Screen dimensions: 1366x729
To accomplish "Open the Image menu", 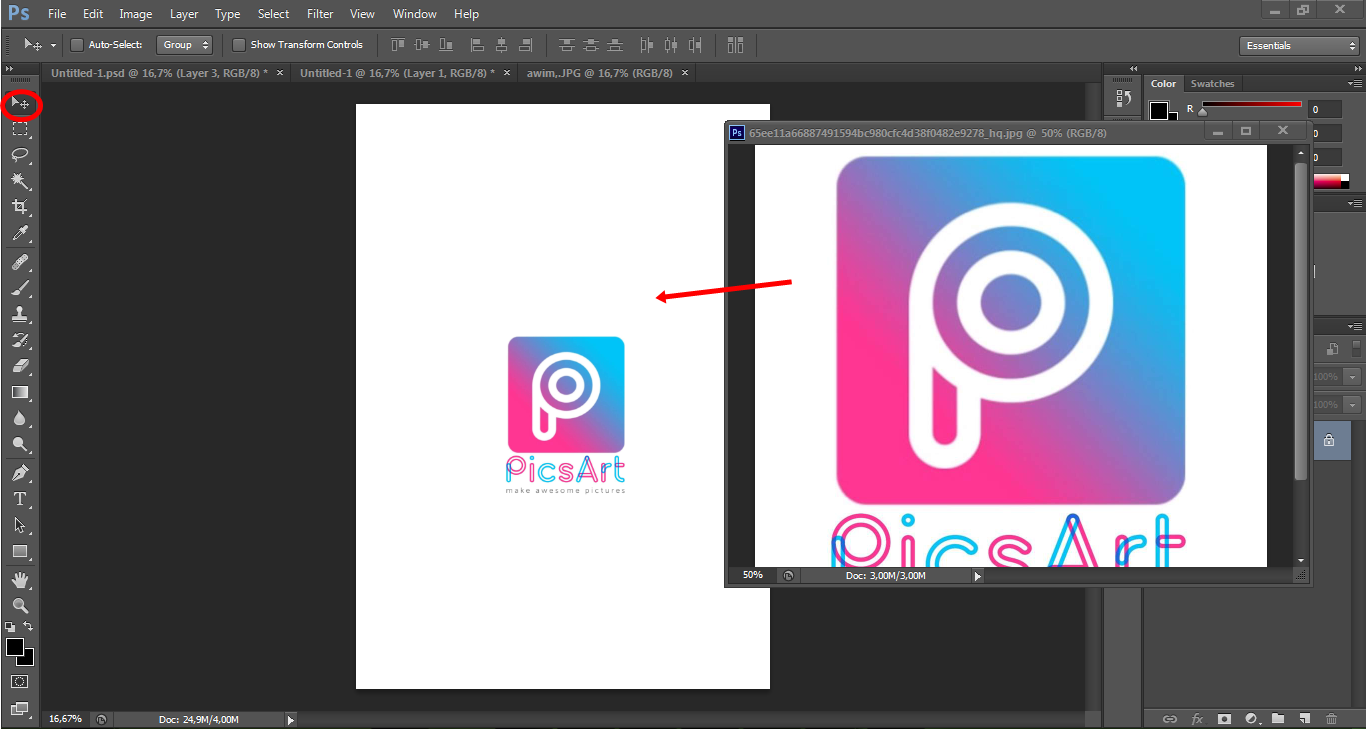I will tap(135, 14).
